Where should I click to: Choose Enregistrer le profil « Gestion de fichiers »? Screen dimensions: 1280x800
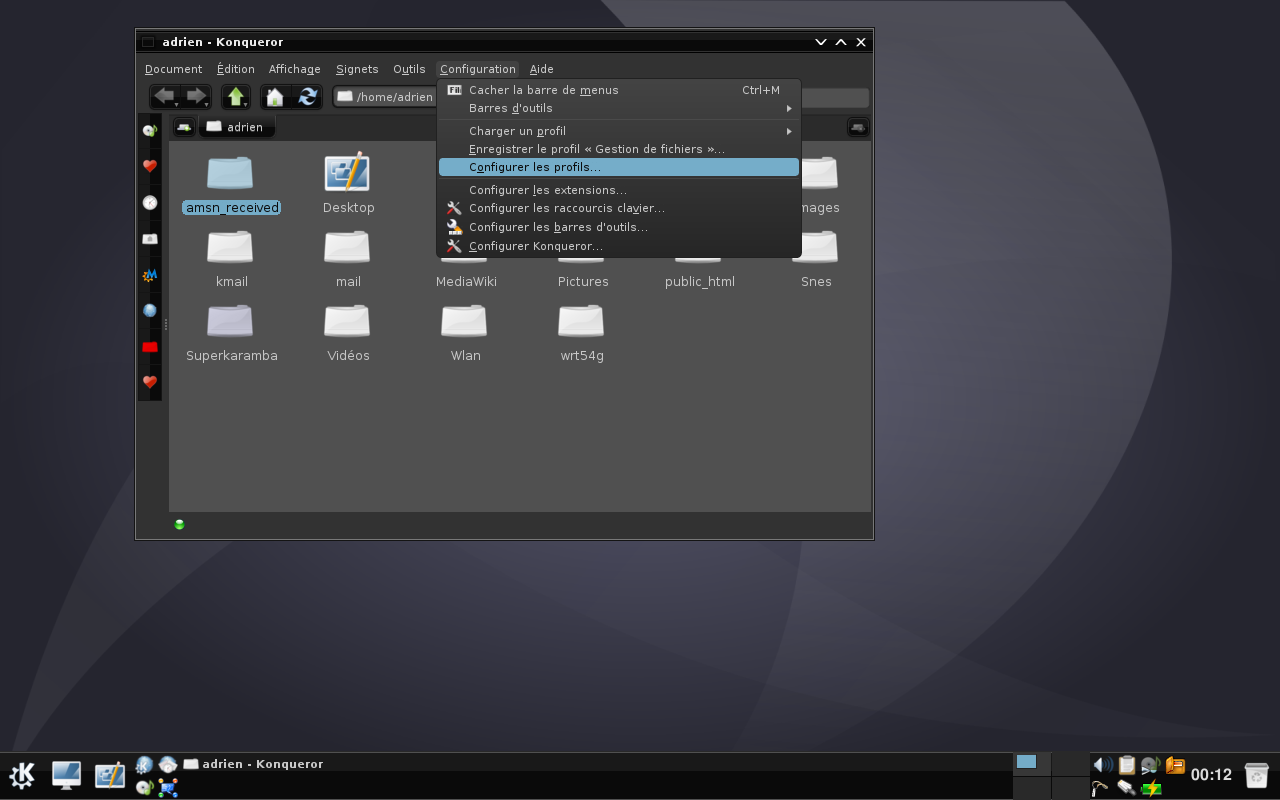click(x=619, y=149)
